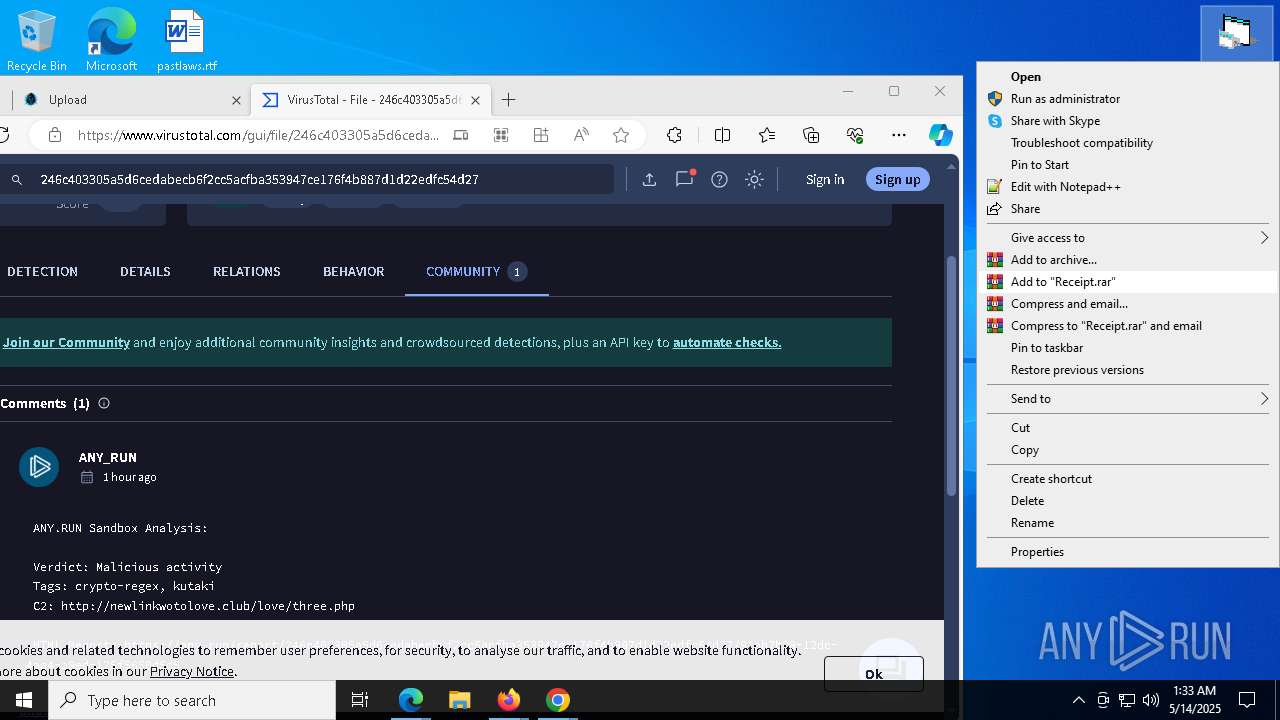
Task: Open the Favorites list
Action: click(767, 135)
